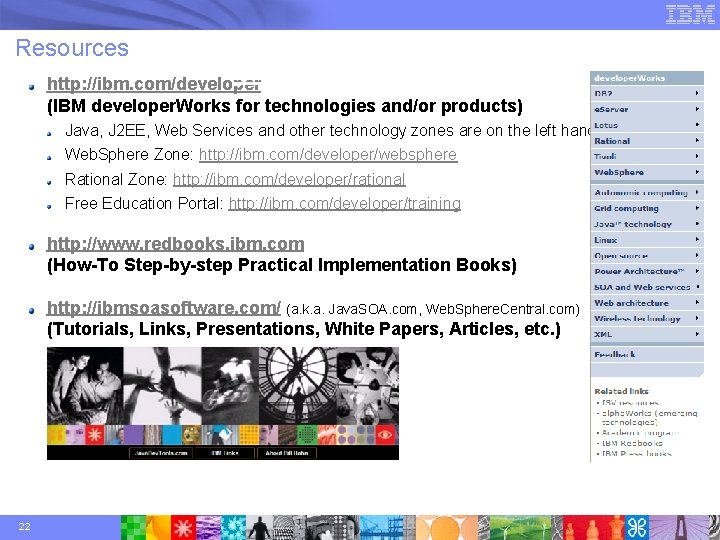Expand the Linux menu arrow

[697, 239]
